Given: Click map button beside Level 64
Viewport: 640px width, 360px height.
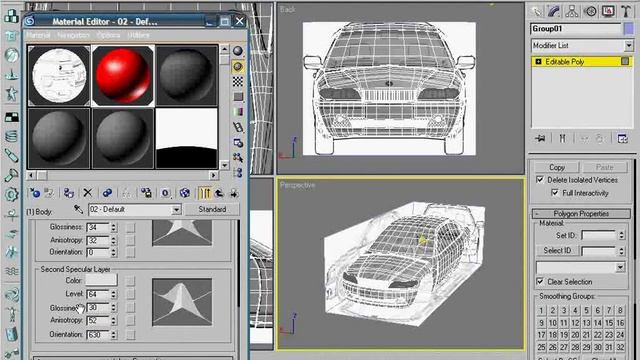Looking at the screenshot, I should 130,294.
